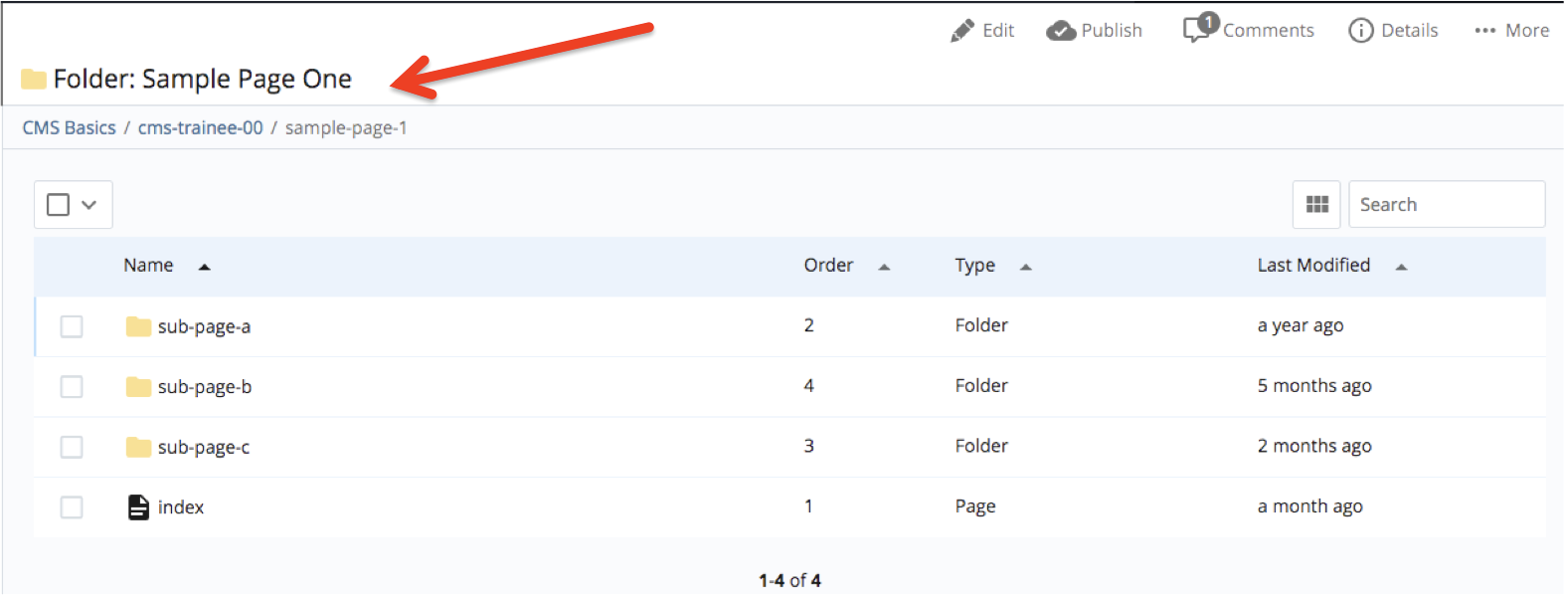
Task: Click the index page document icon
Action: (139, 507)
